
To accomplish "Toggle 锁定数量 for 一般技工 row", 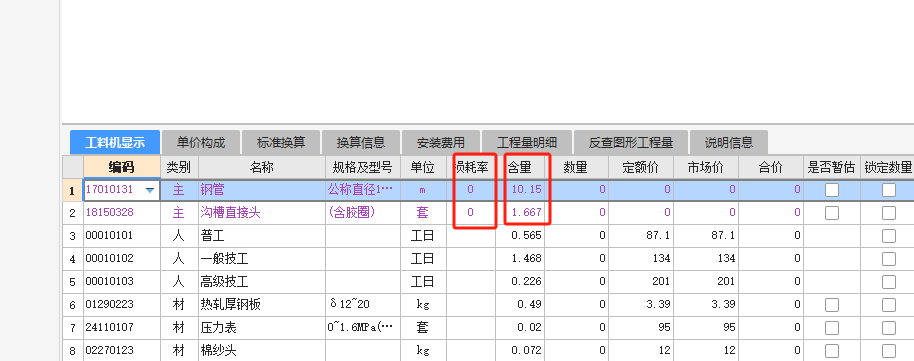I will tap(888, 259).
